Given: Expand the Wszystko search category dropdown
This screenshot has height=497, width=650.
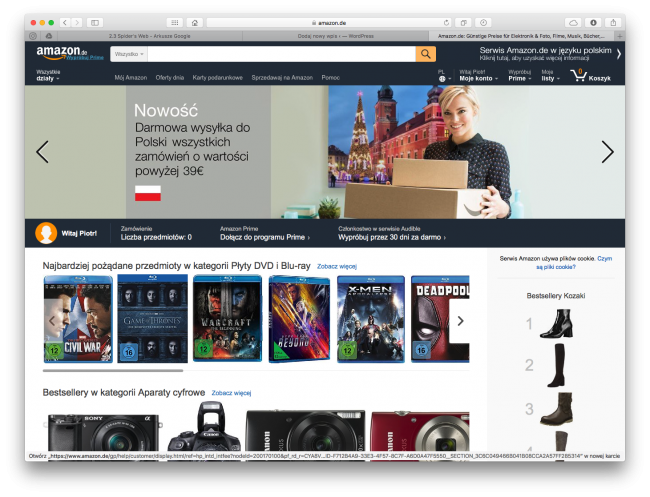Looking at the screenshot, I should pos(129,54).
